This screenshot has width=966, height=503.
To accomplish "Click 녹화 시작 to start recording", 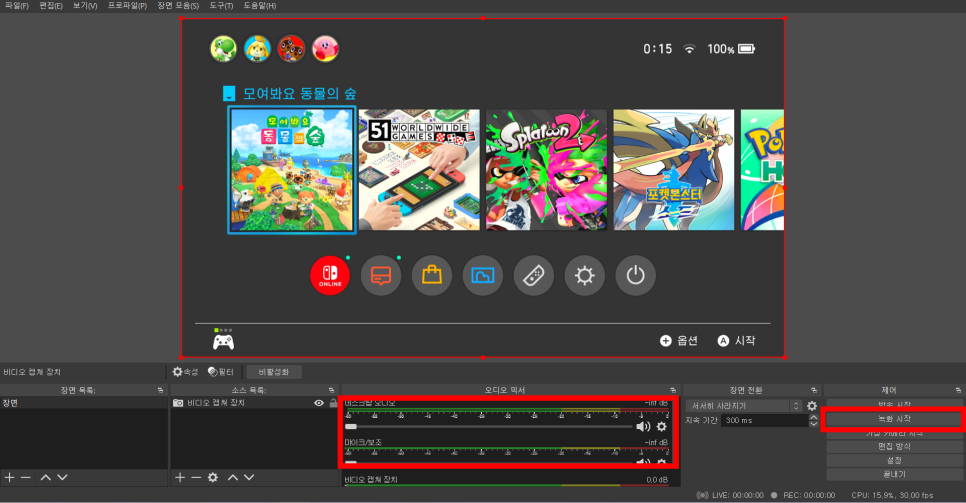I will click(894, 419).
